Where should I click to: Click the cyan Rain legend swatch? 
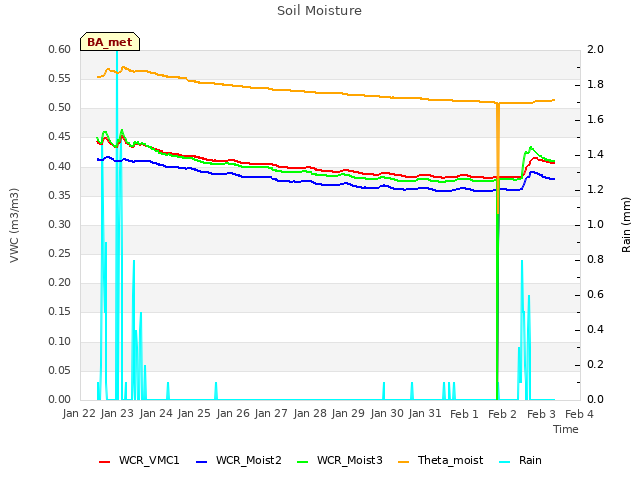click(504, 462)
